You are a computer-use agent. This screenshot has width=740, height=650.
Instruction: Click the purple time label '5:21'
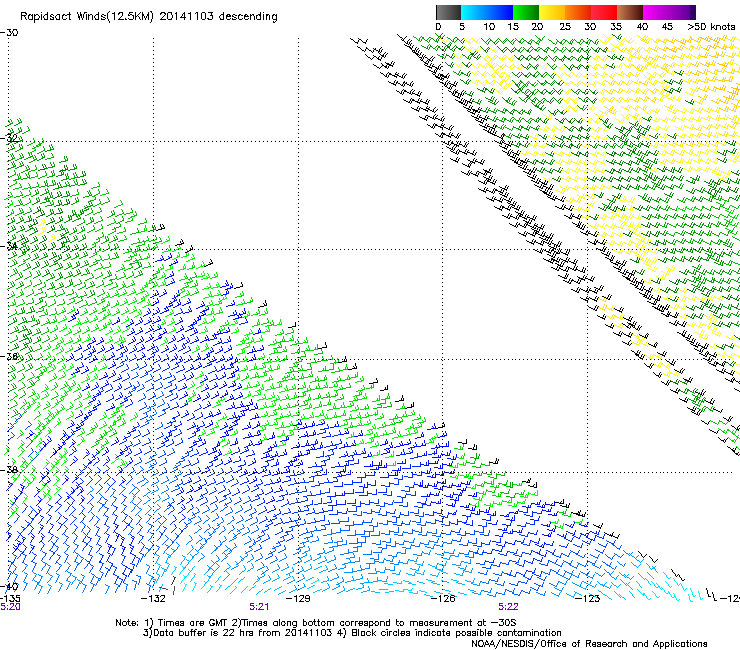(x=259, y=607)
